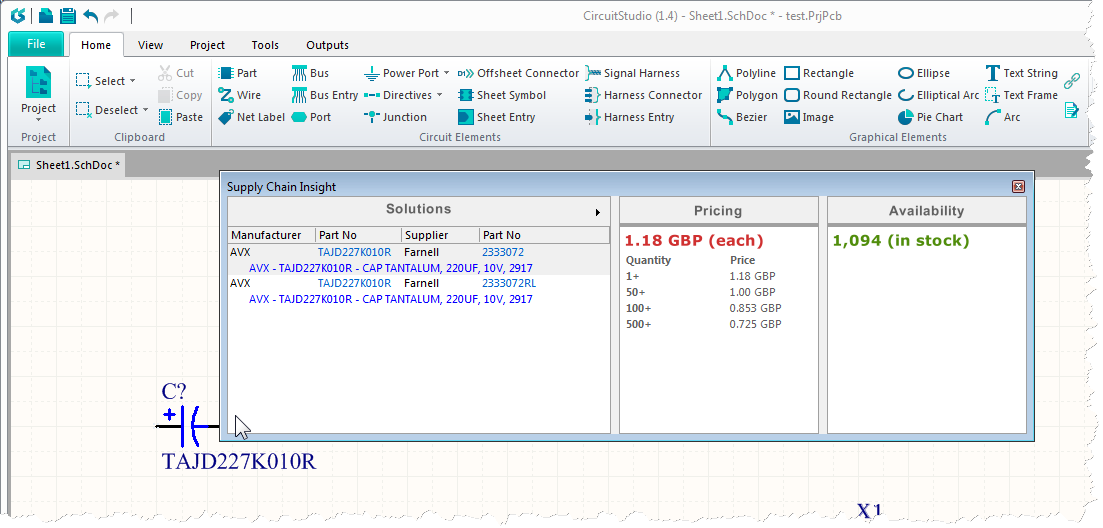Select the Bezier curve tool
Image resolution: width=1103 pixels, height=528 pixels.
751,117
